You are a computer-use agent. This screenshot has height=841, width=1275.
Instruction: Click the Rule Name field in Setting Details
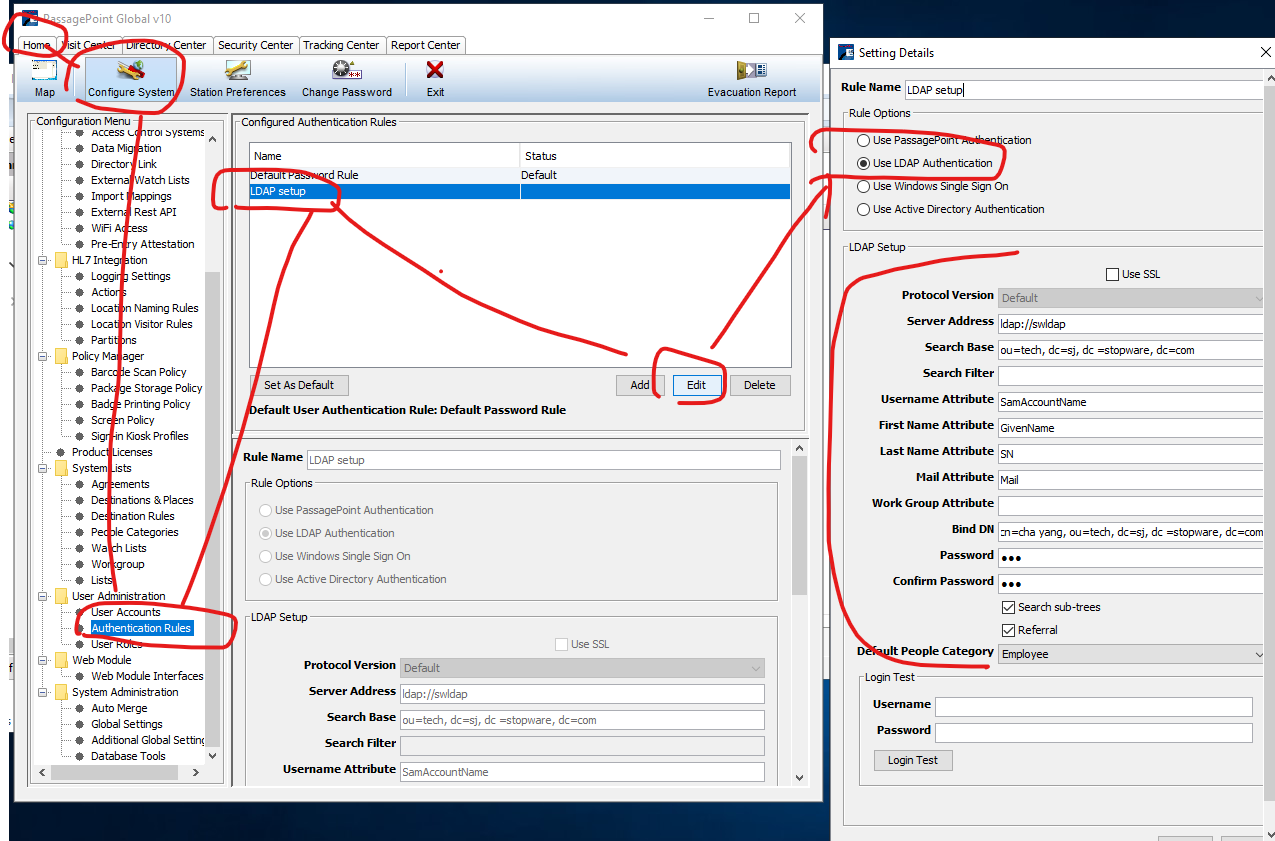(1086, 90)
